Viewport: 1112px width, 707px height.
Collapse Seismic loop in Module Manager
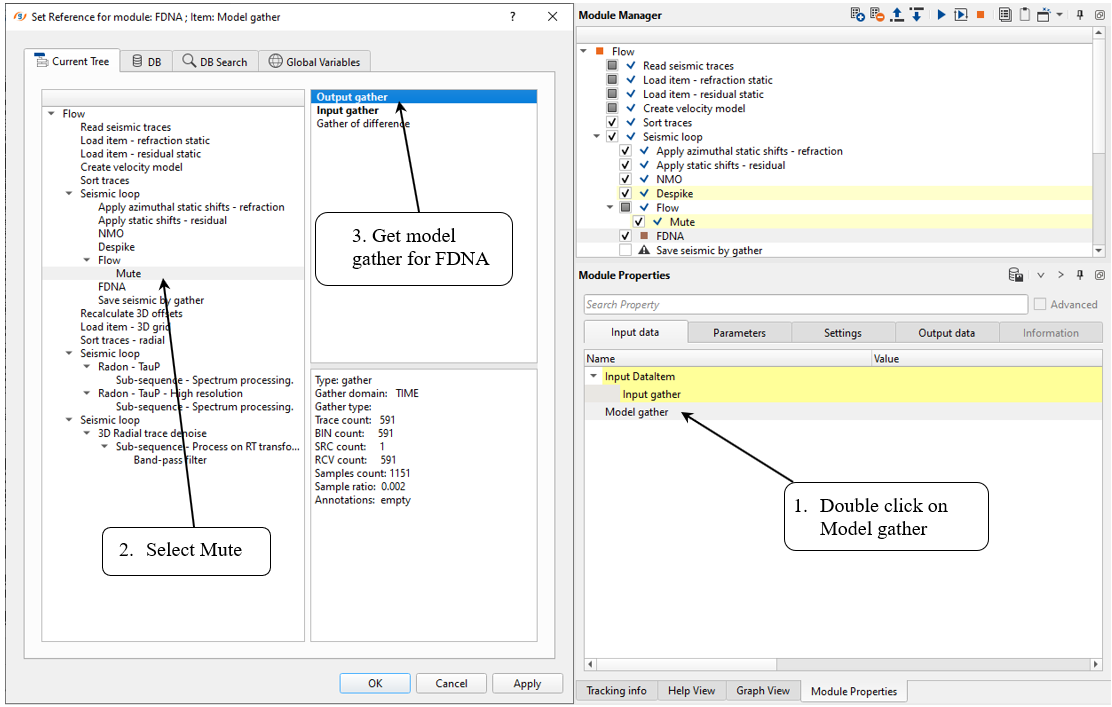(x=598, y=137)
